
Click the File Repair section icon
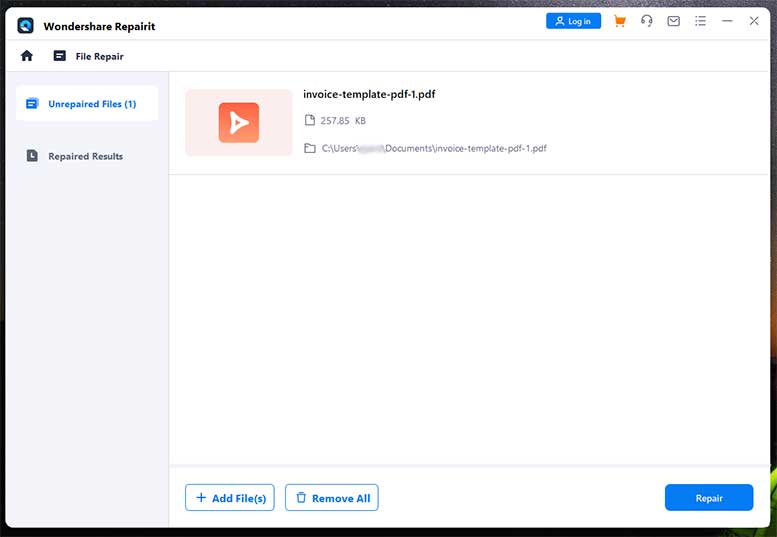59,55
